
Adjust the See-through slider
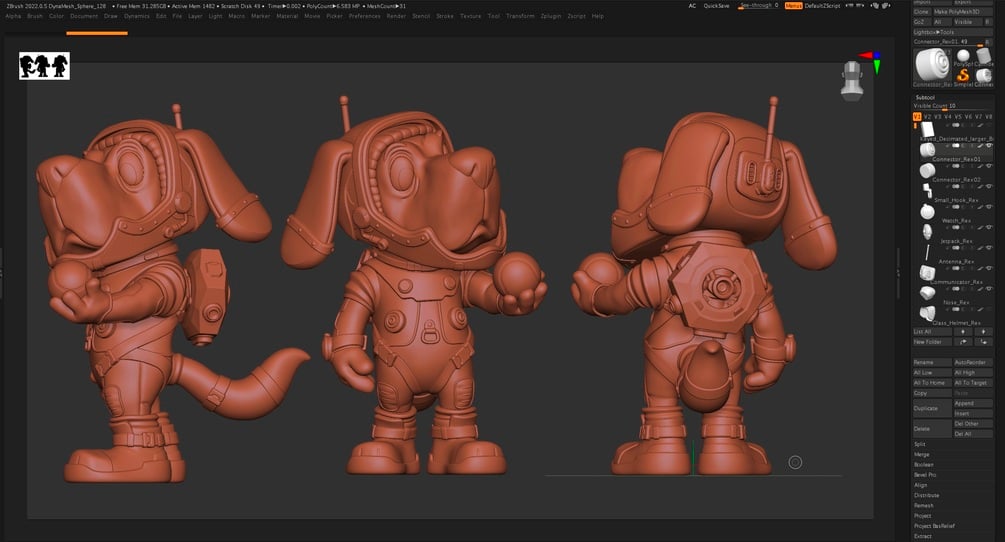coord(758,6)
